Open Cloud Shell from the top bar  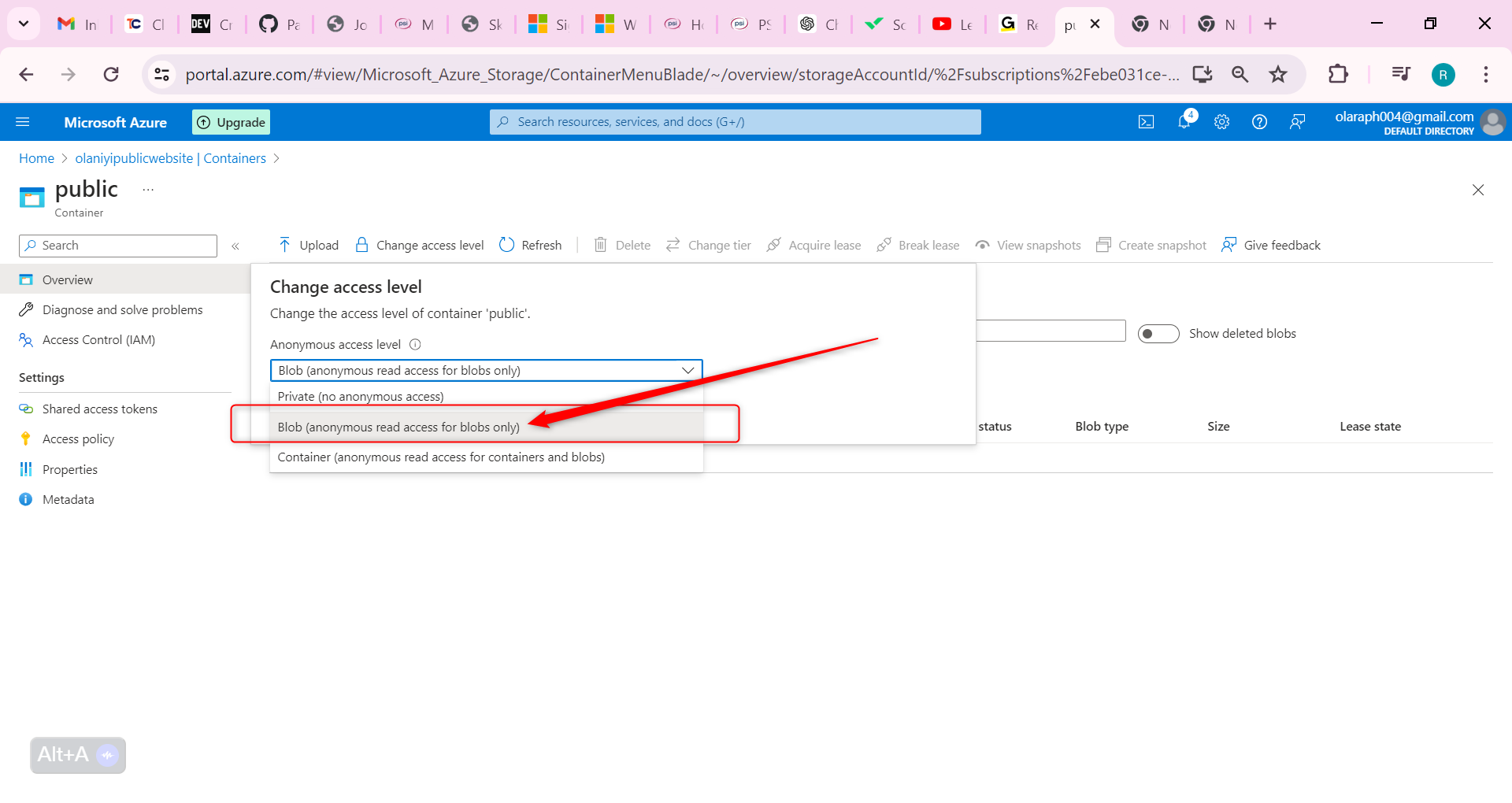[x=1146, y=122]
